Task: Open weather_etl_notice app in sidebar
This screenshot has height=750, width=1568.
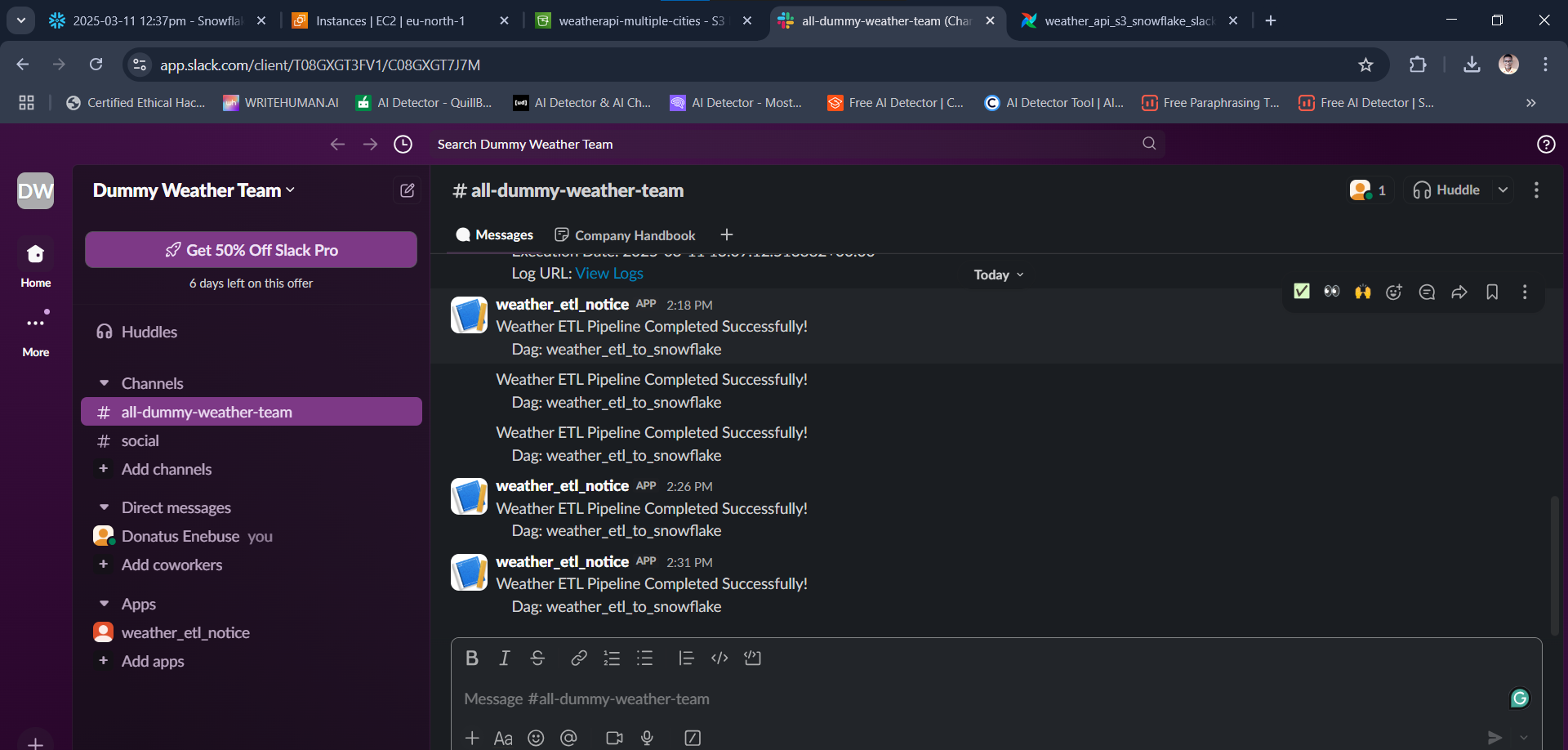Action: [252, 632]
